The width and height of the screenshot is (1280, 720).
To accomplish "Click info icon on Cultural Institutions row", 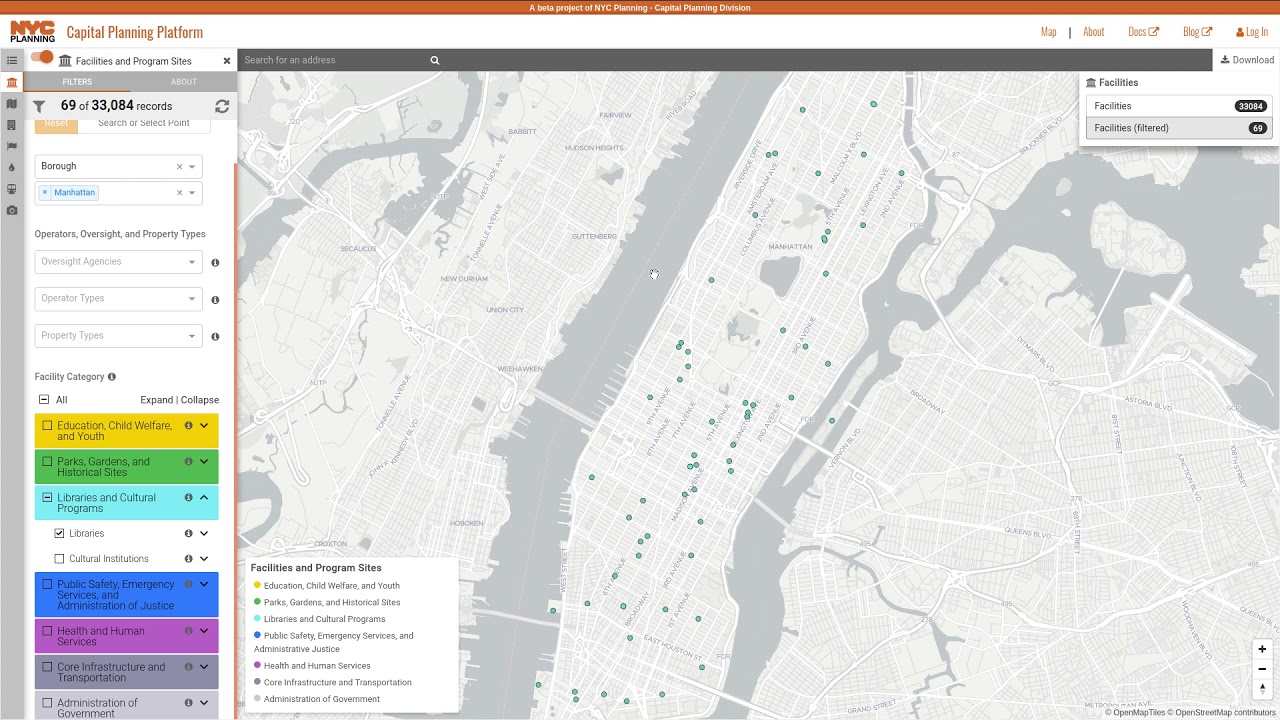I will point(188,559).
